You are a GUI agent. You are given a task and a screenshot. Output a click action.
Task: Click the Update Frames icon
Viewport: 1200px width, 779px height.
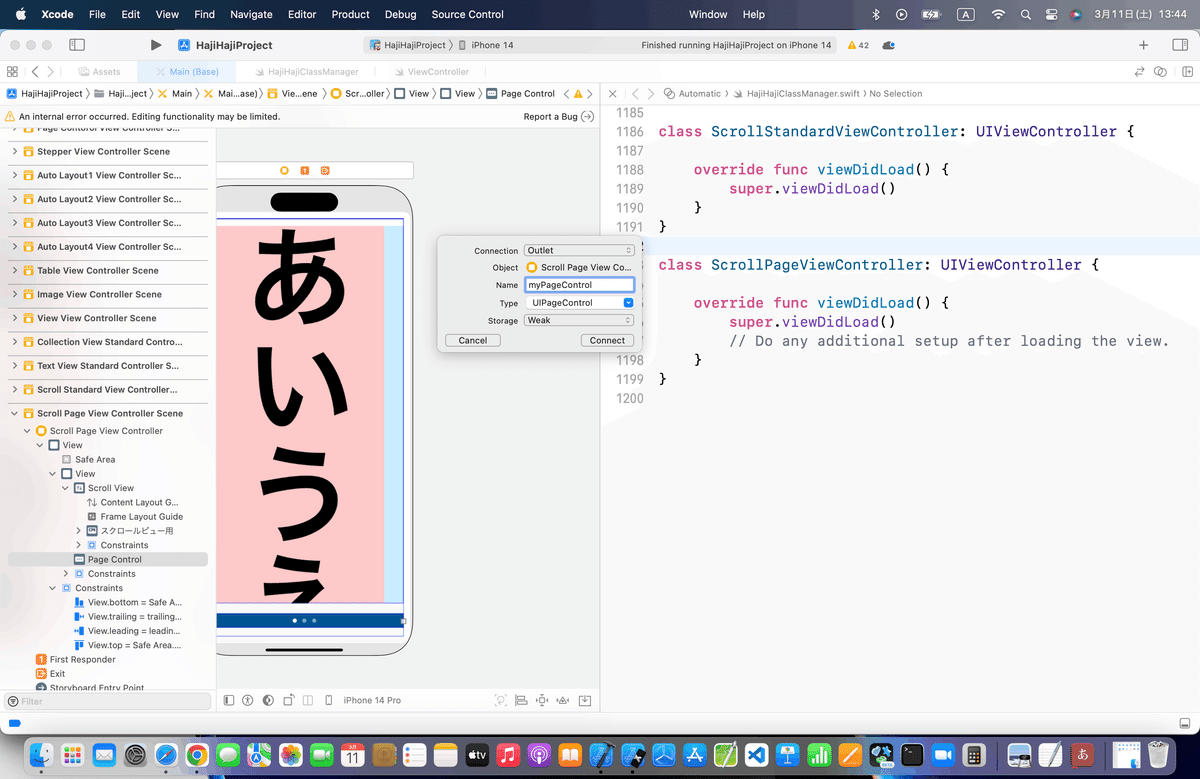click(x=501, y=700)
